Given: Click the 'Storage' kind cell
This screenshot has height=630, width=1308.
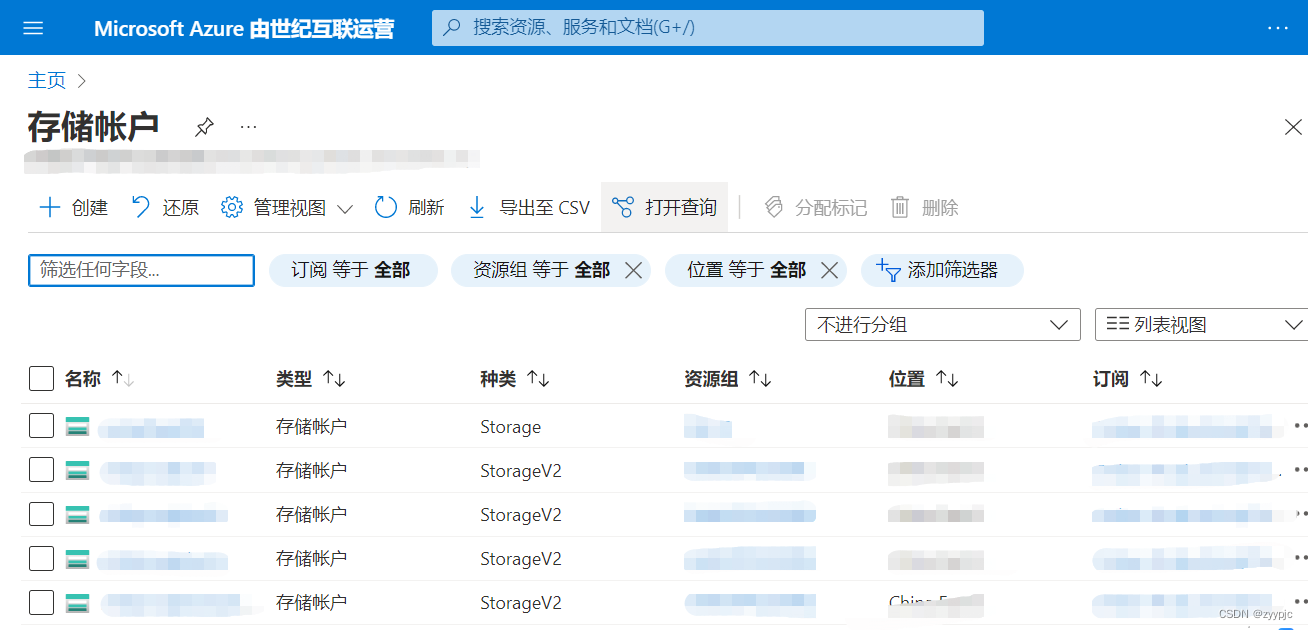Looking at the screenshot, I should coord(510,427).
